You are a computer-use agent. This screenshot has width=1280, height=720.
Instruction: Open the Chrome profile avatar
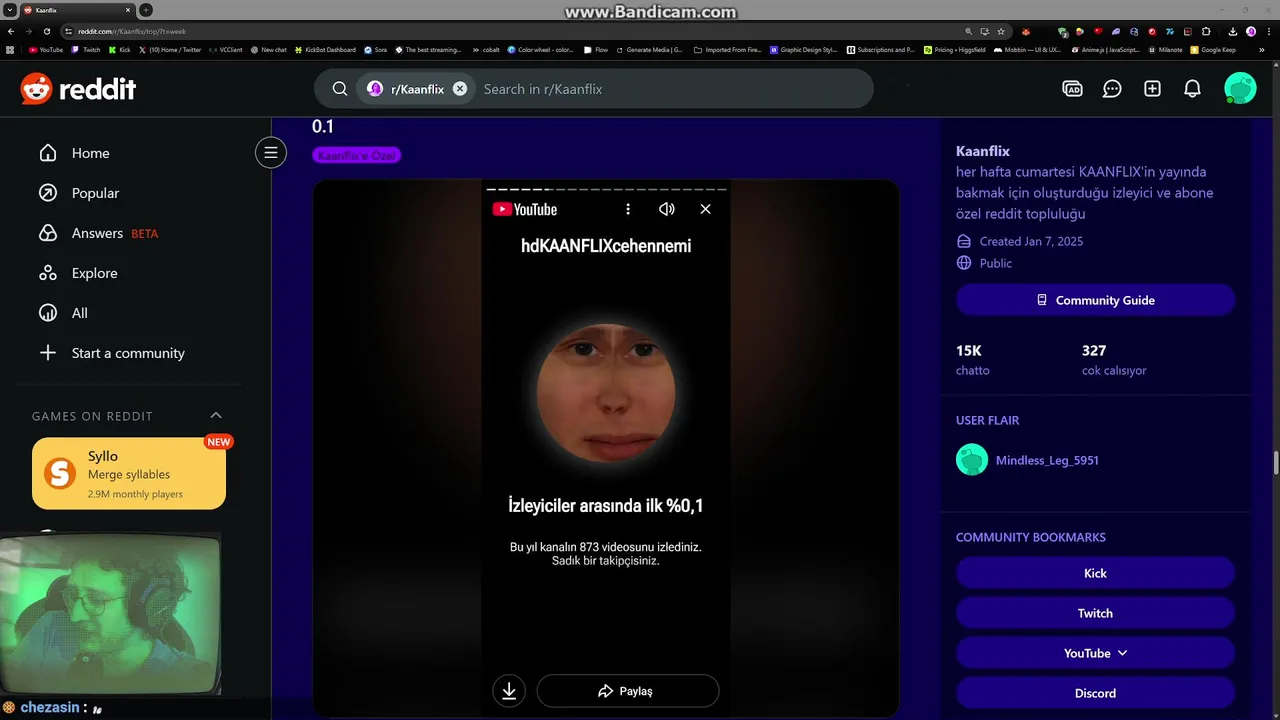(x=1251, y=31)
